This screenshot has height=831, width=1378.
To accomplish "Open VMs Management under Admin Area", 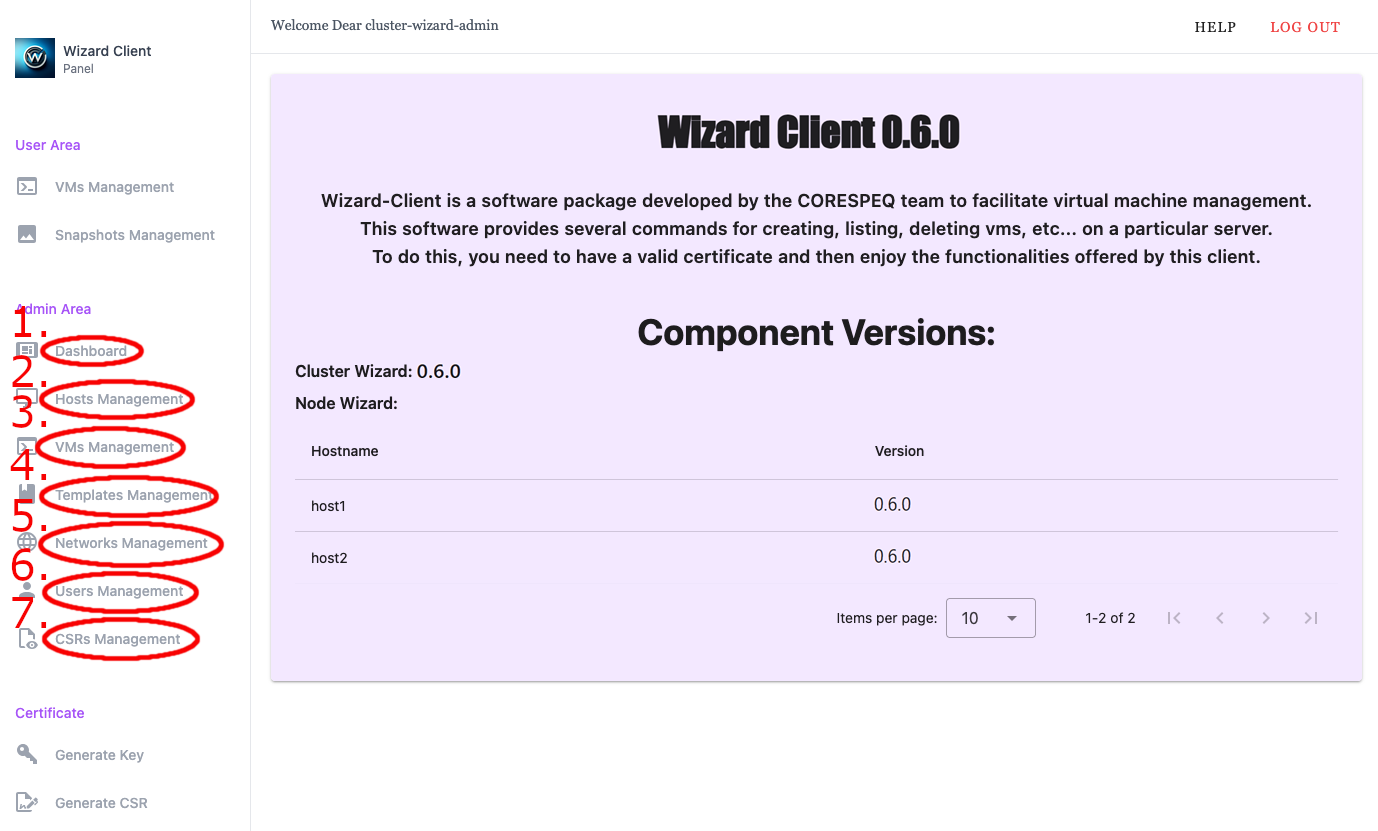I will (114, 447).
